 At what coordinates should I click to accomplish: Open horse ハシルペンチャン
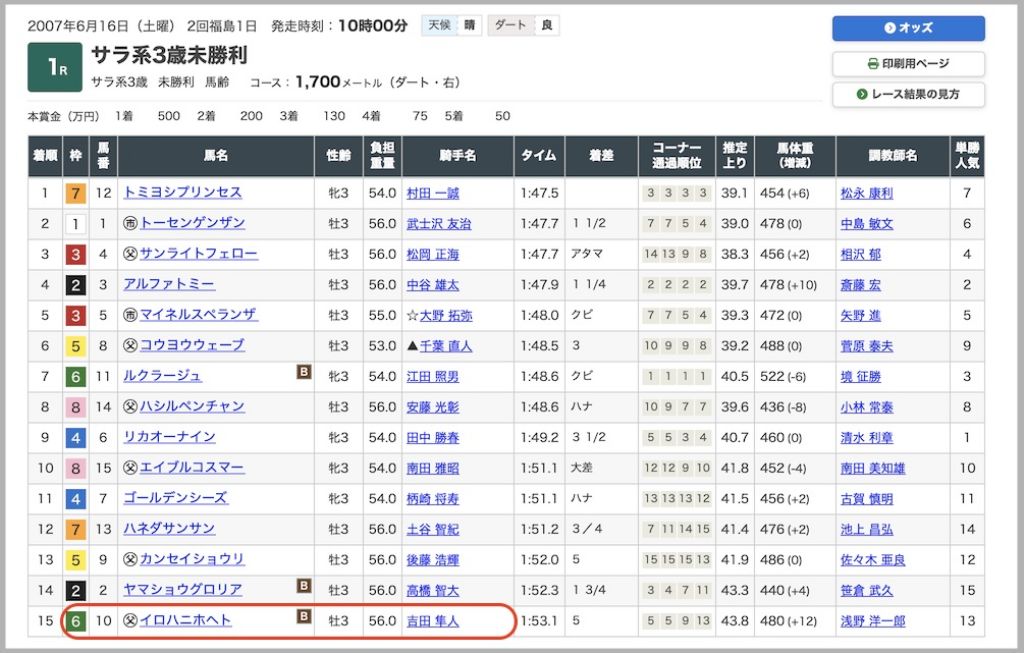pos(192,407)
